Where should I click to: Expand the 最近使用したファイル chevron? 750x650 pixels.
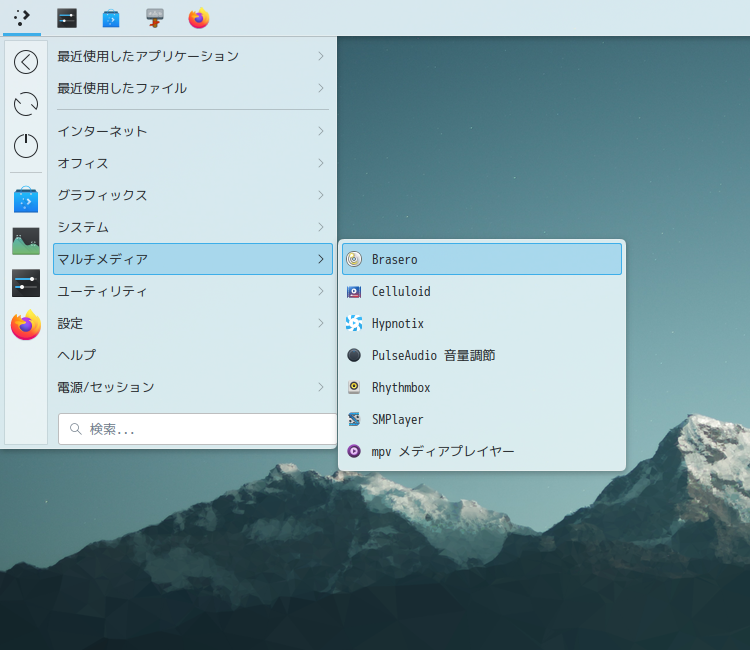(x=321, y=88)
